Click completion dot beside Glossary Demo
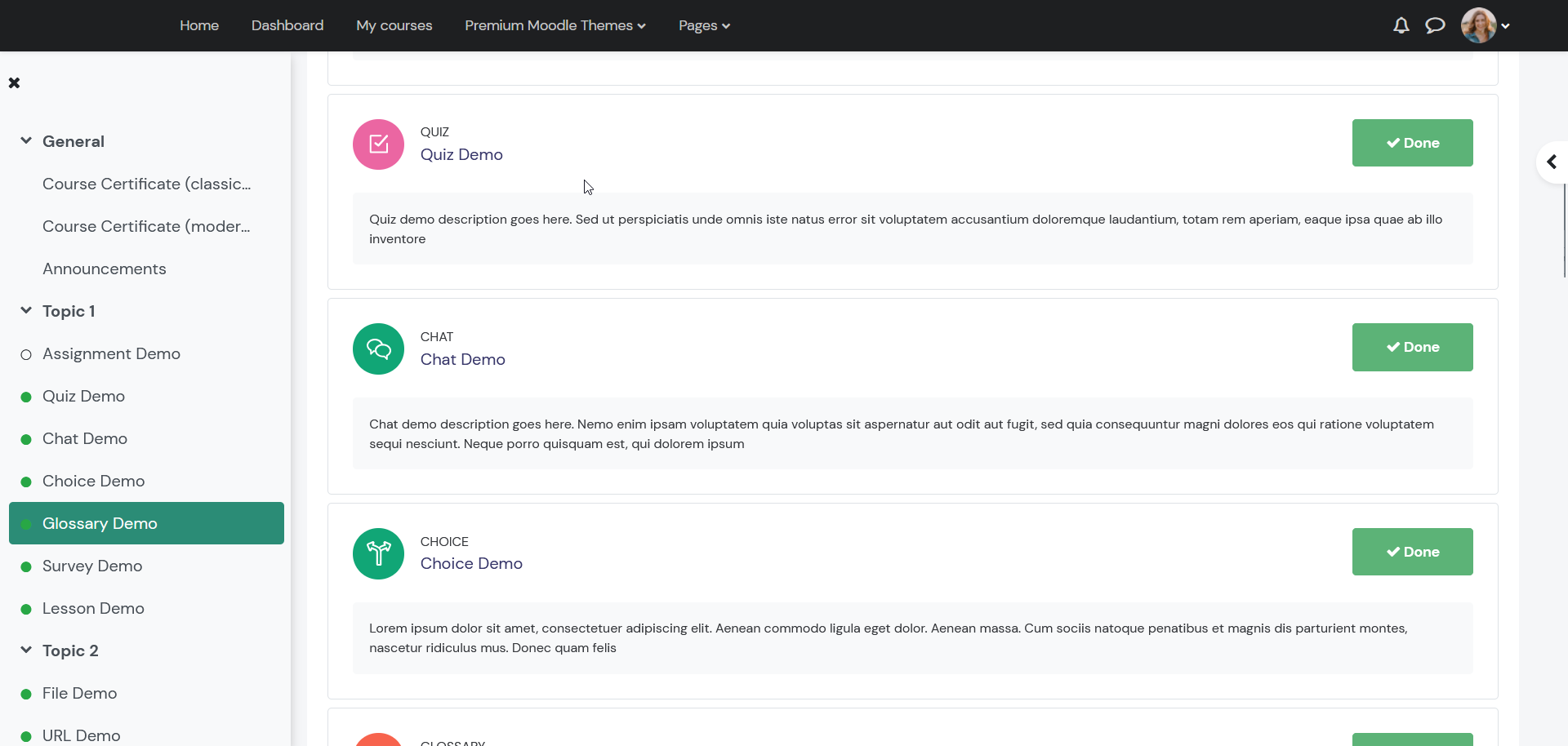The width and height of the screenshot is (1568, 746). tap(26, 524)
